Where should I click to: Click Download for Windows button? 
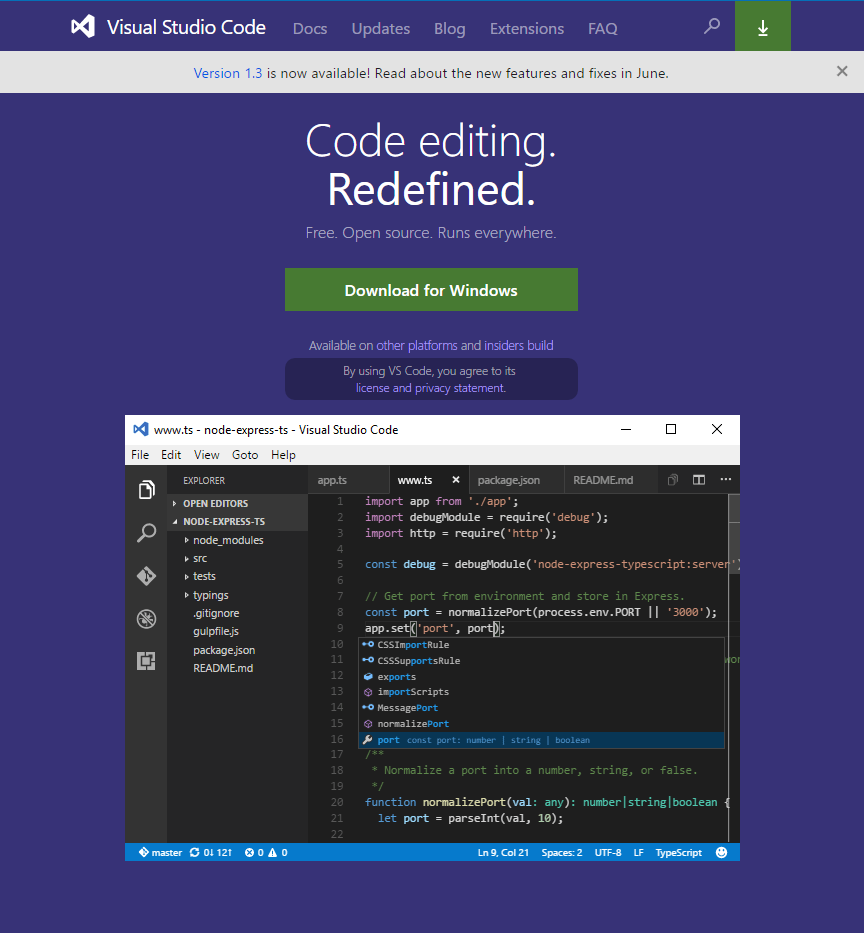pyautogui.click(x=431, y=289)
